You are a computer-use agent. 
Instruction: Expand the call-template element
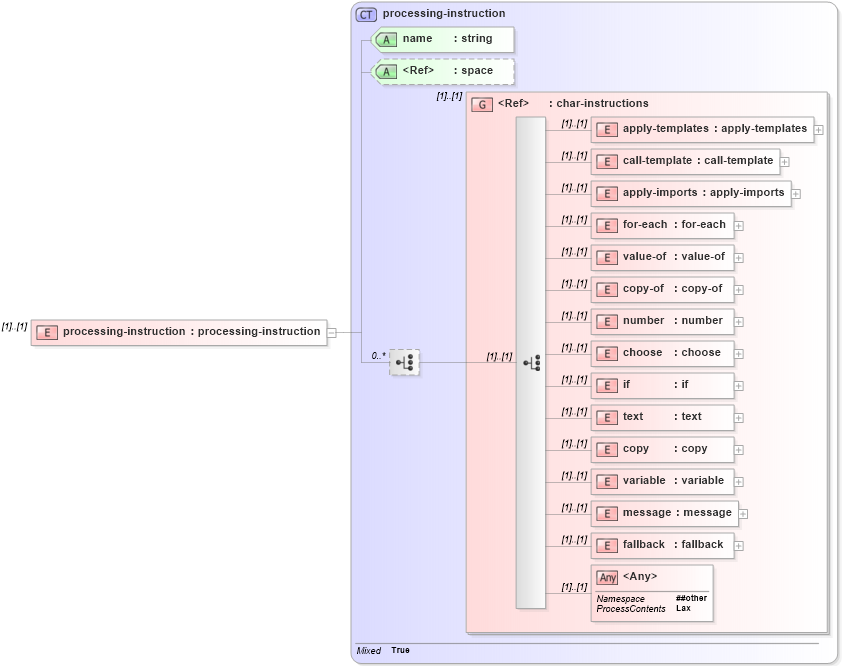(x=784, y=161)
